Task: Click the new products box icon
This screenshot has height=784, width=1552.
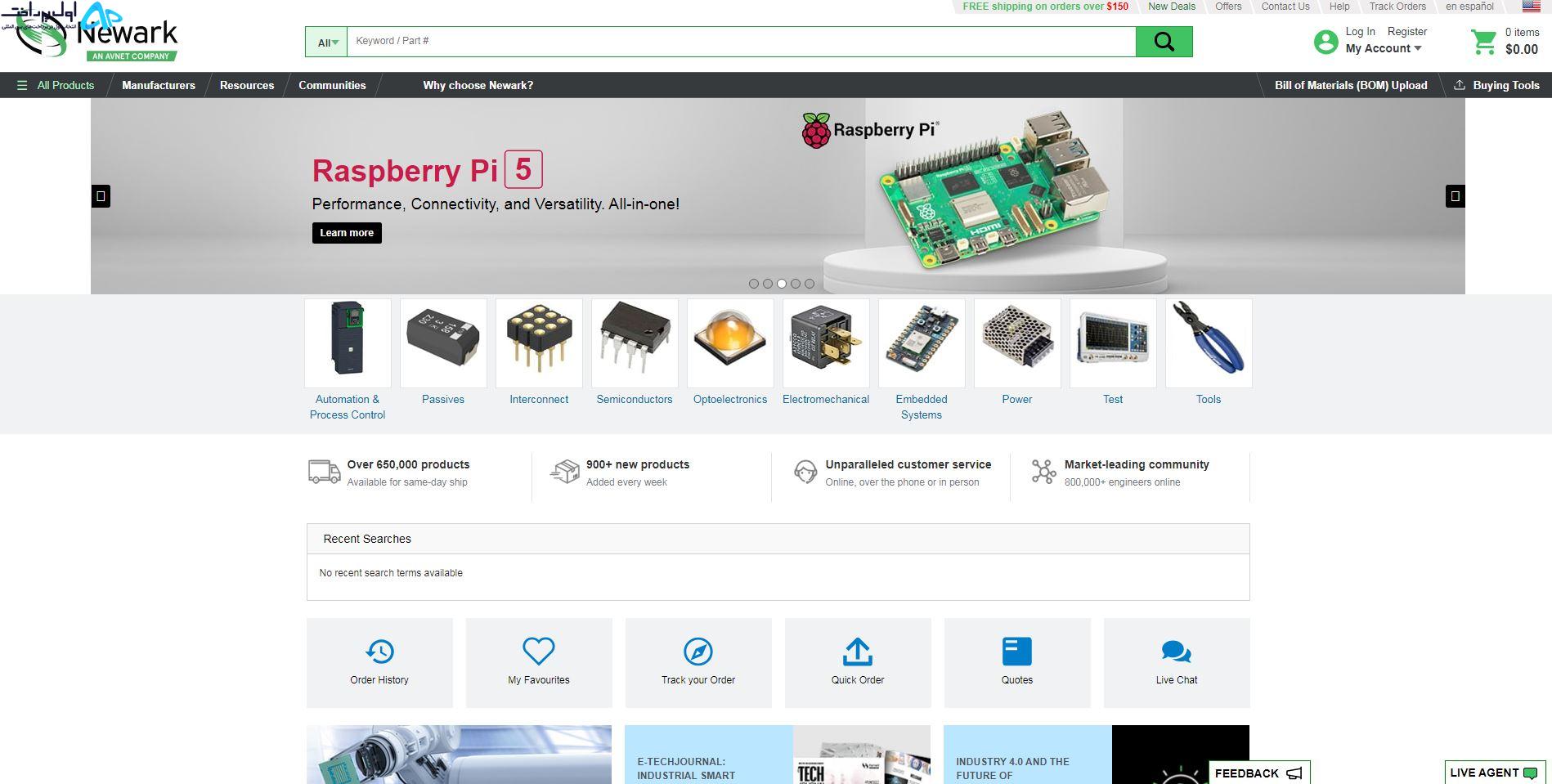Action: point(565,472)
